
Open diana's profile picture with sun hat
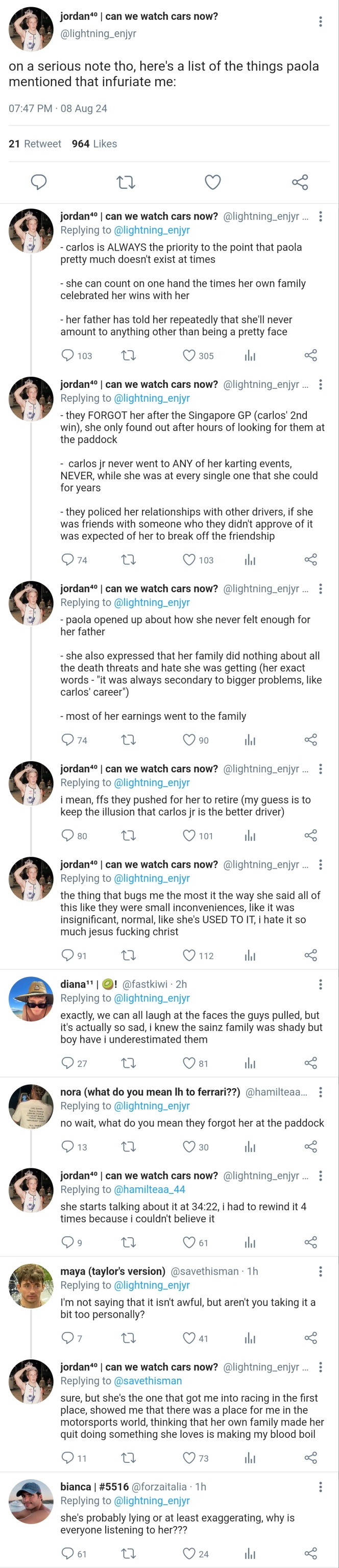point(31,999)
